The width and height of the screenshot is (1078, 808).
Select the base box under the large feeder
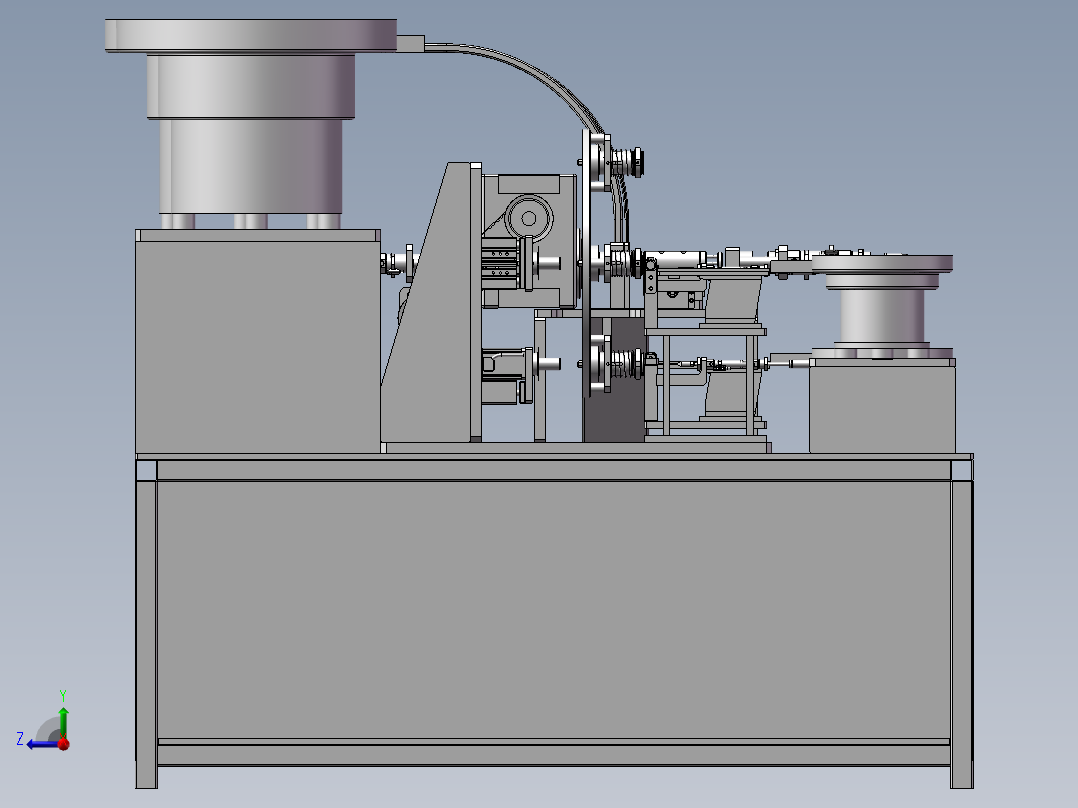[x=258, y=341]
